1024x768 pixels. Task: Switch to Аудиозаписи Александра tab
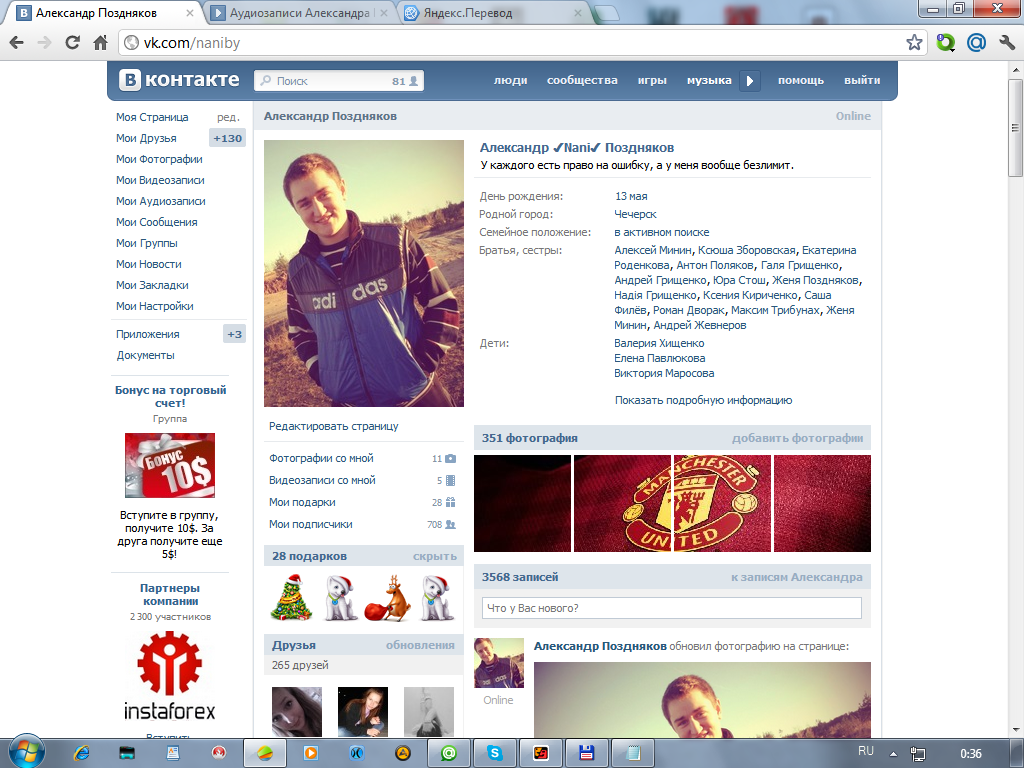click(x=300, y=13)
